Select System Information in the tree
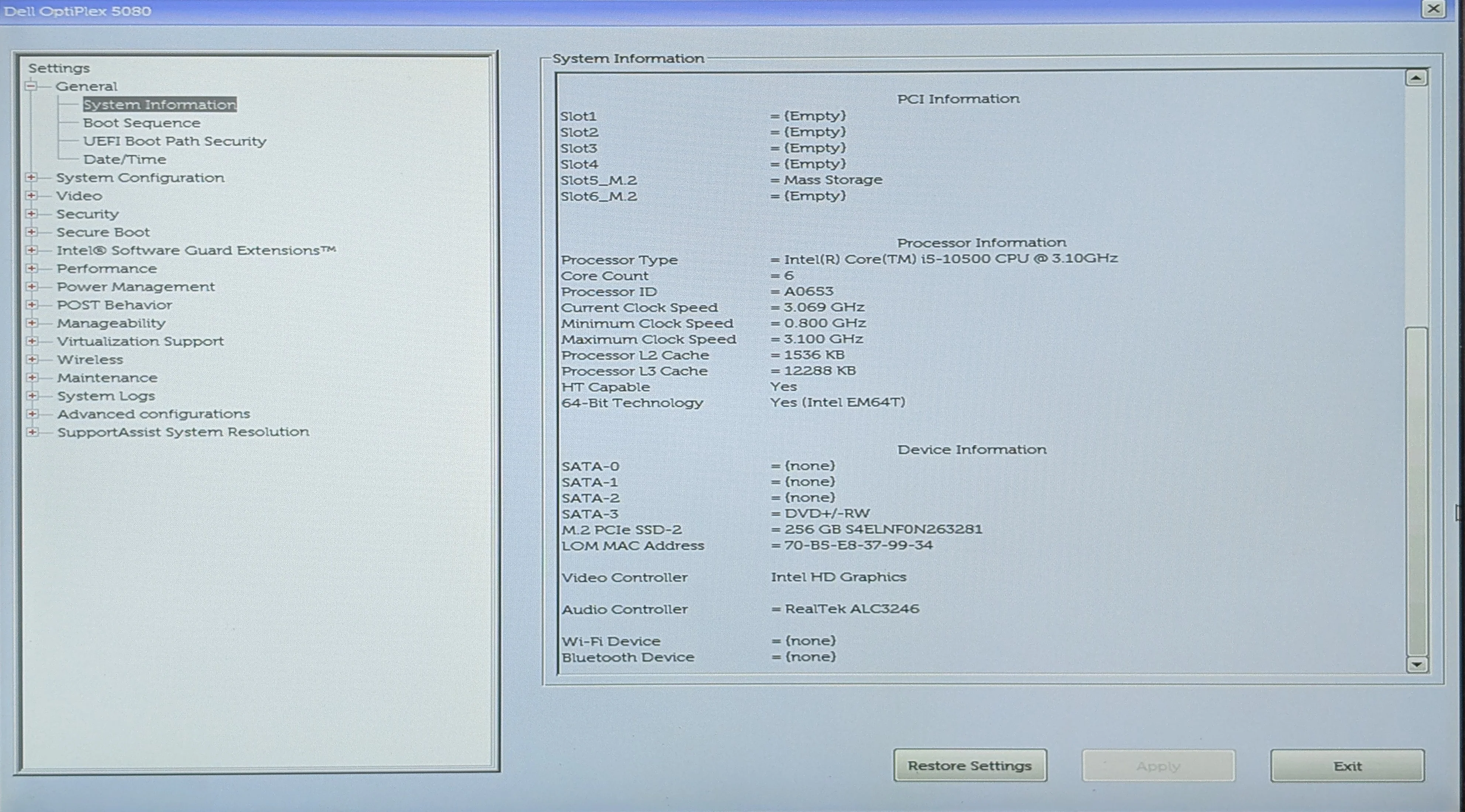The height and width of the screenshot is (812, 1465). click(x=160, y=104)
